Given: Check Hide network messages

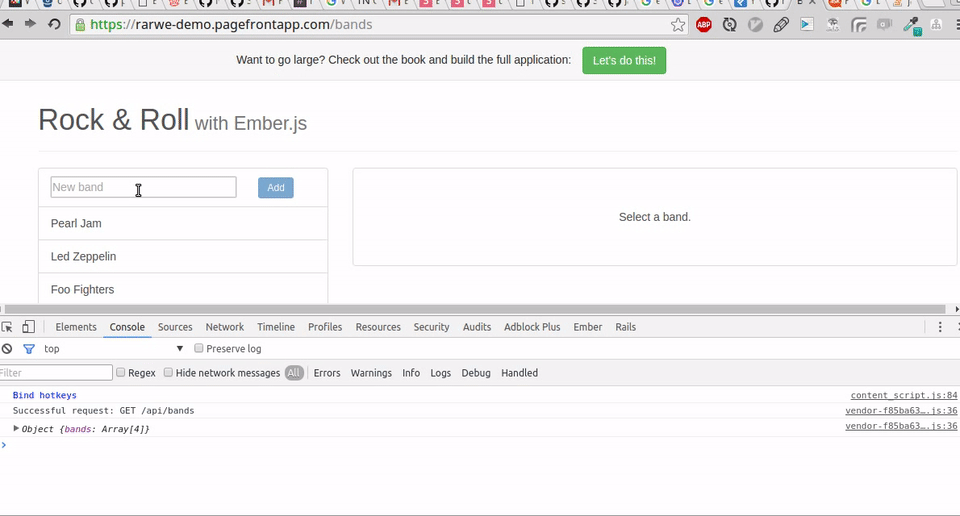Looking at the screenshot, I should tap(168, 372).
